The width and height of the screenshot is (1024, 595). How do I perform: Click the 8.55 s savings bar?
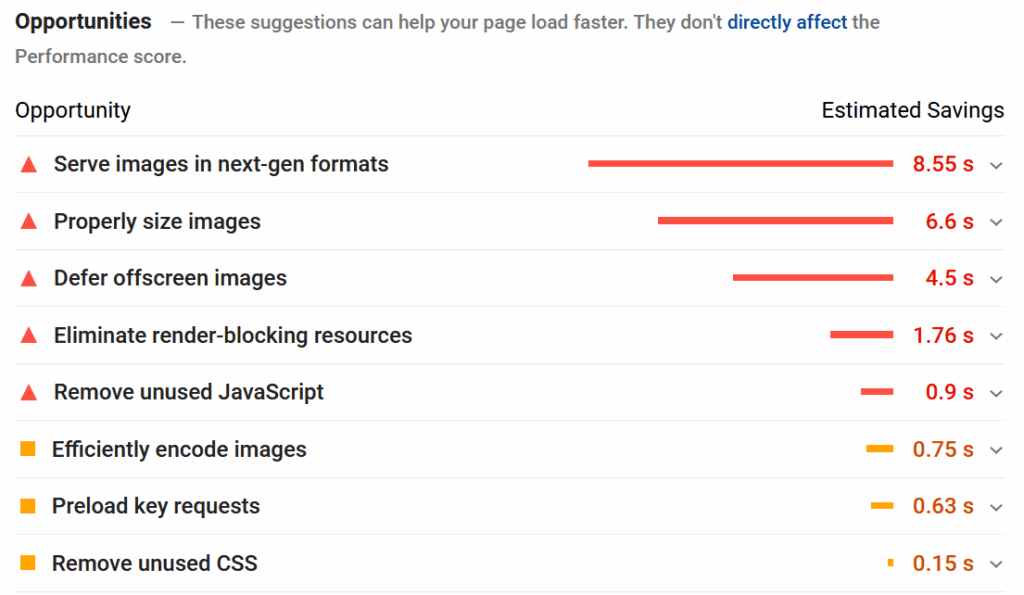coord(740,164)
